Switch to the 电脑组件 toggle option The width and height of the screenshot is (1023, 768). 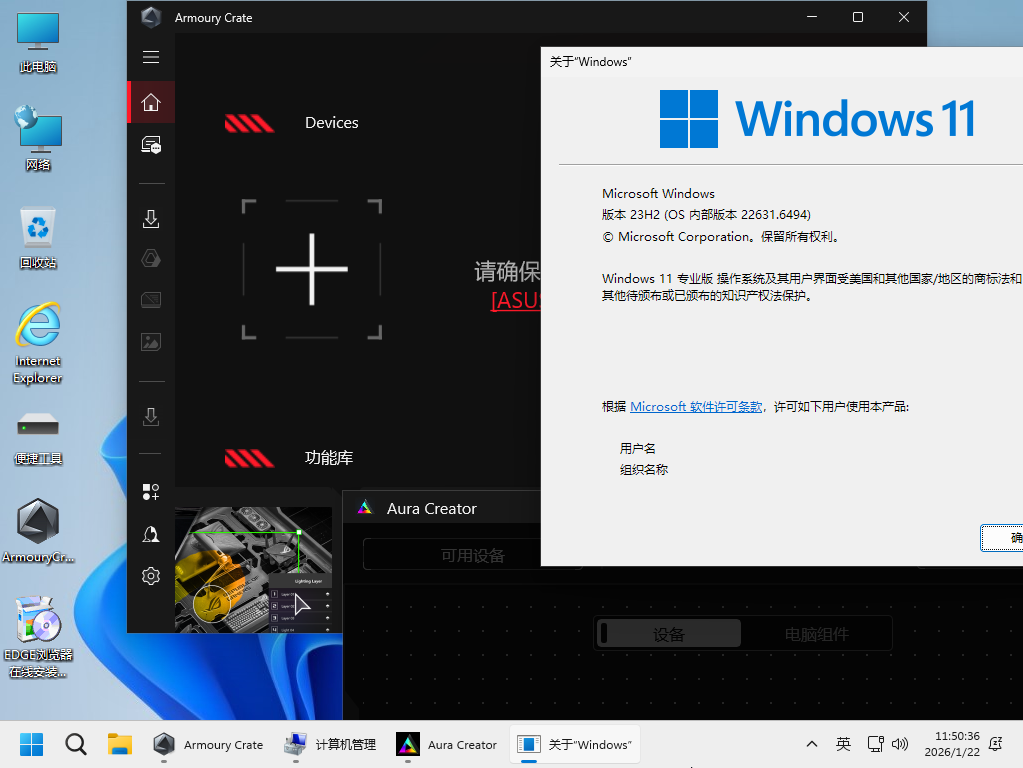click(816, 634)
